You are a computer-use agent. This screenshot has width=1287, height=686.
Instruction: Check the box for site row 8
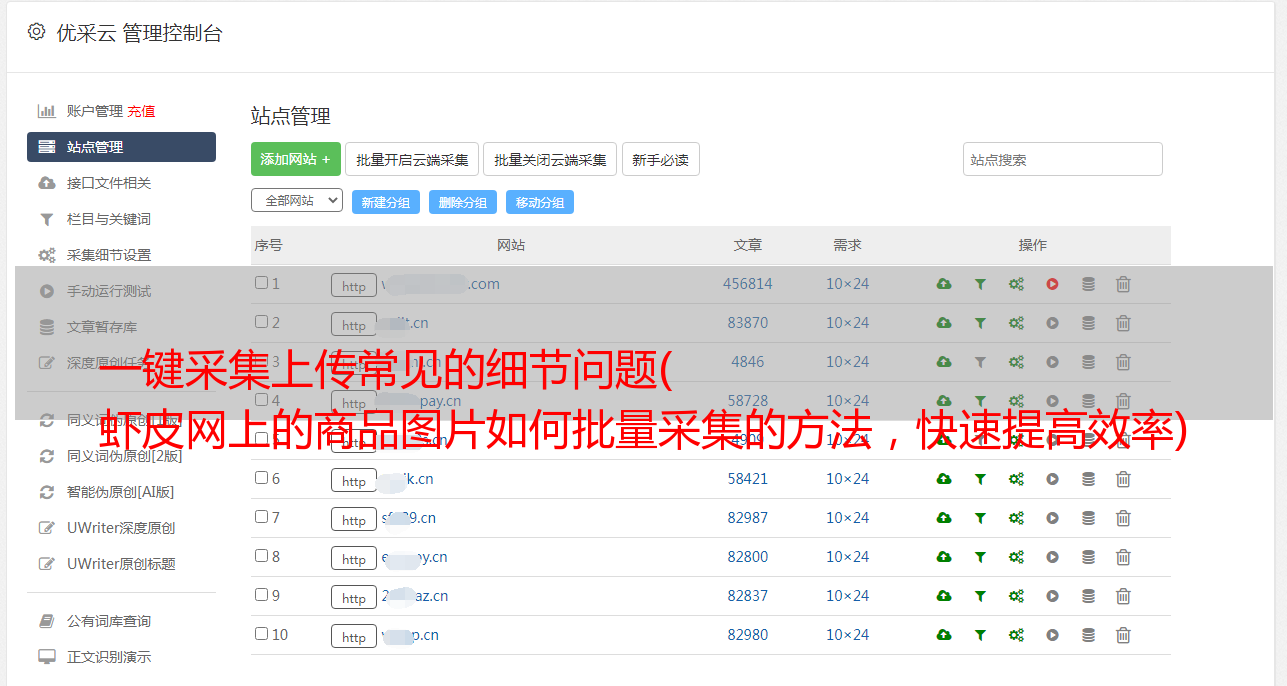[261, 556]
